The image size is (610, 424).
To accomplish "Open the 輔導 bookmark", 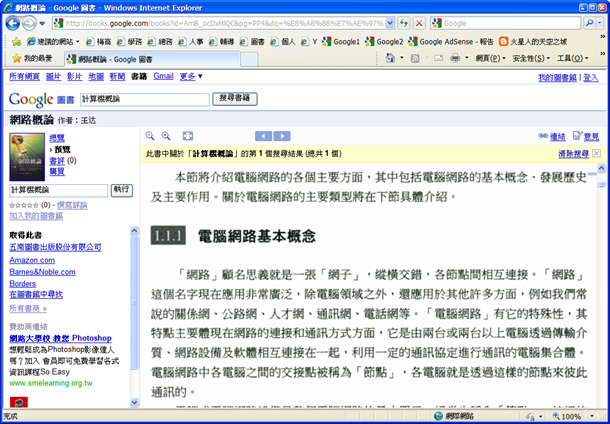I will [x=223, y=42].
